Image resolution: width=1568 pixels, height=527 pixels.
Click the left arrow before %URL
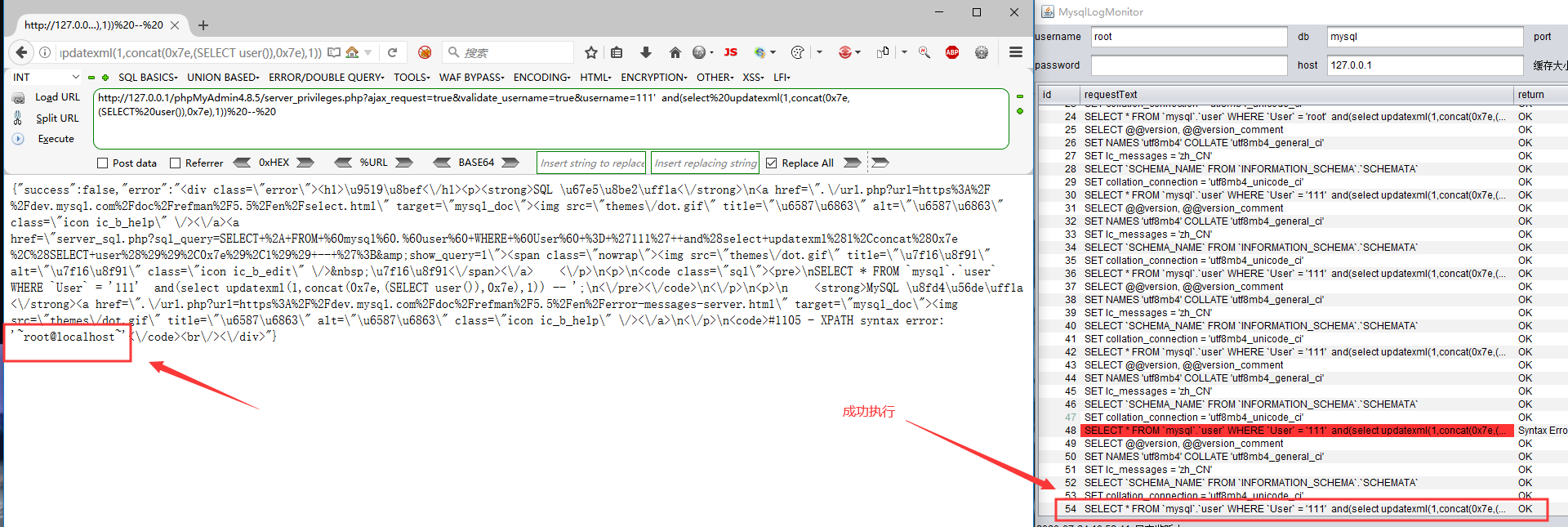[344, 163]
